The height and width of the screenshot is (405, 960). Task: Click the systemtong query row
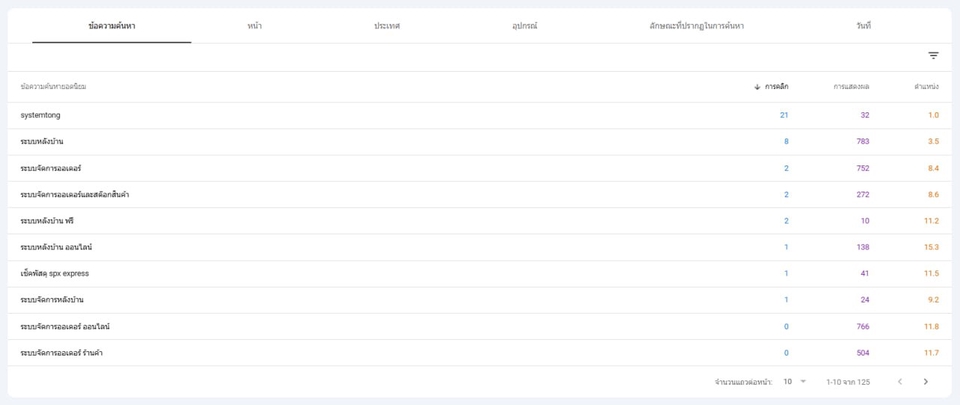point(40,115)
